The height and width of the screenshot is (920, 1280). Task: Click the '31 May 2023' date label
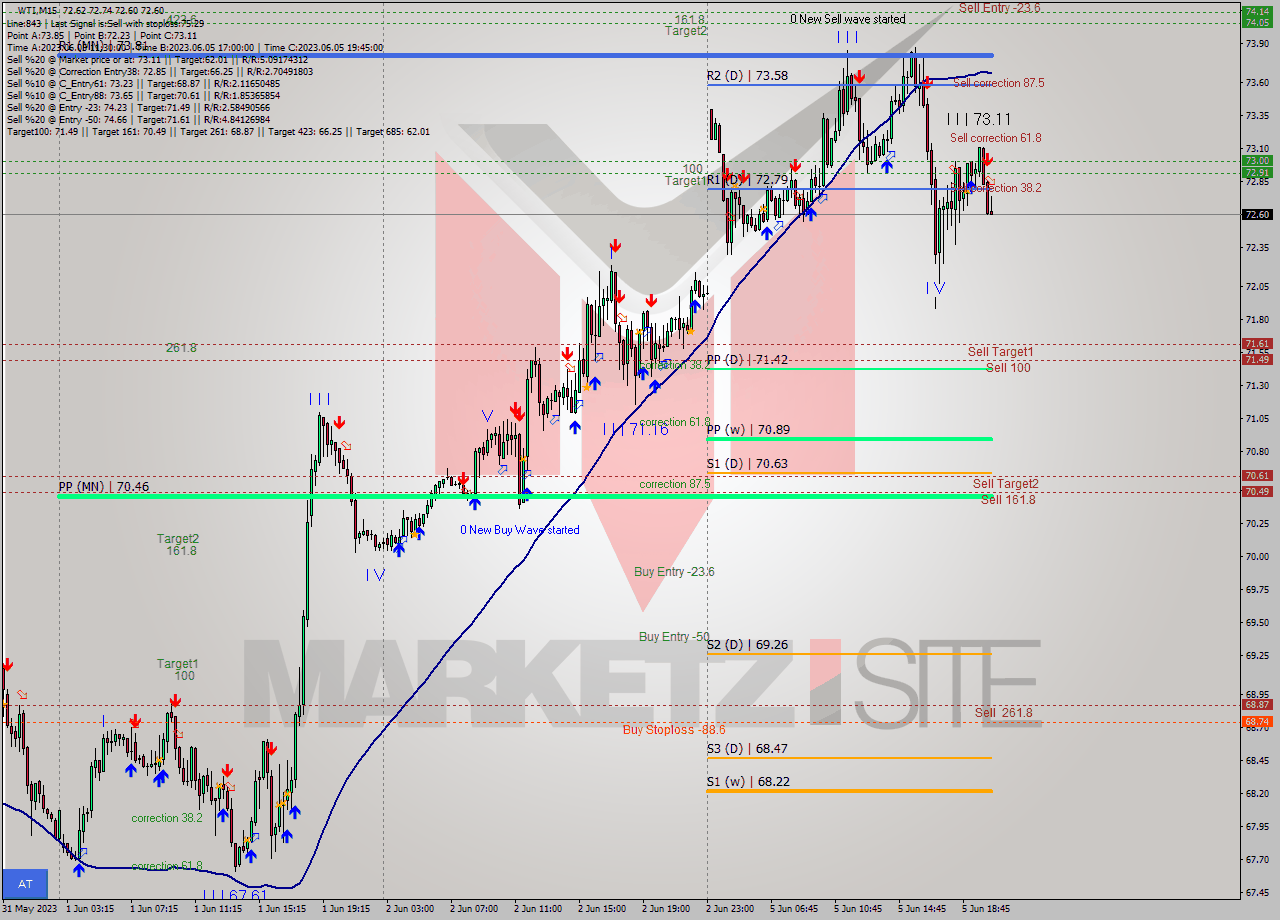(x=29, y=909)
